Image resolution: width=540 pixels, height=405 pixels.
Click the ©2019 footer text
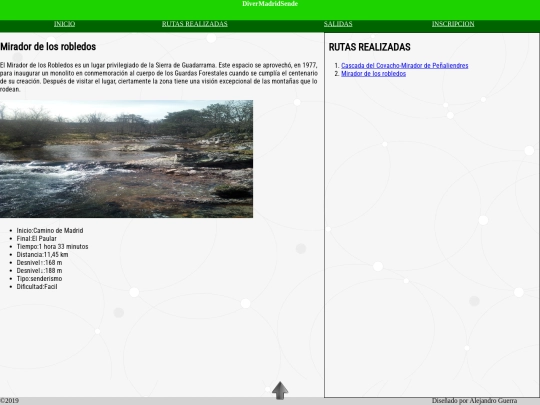click(9, 401)
